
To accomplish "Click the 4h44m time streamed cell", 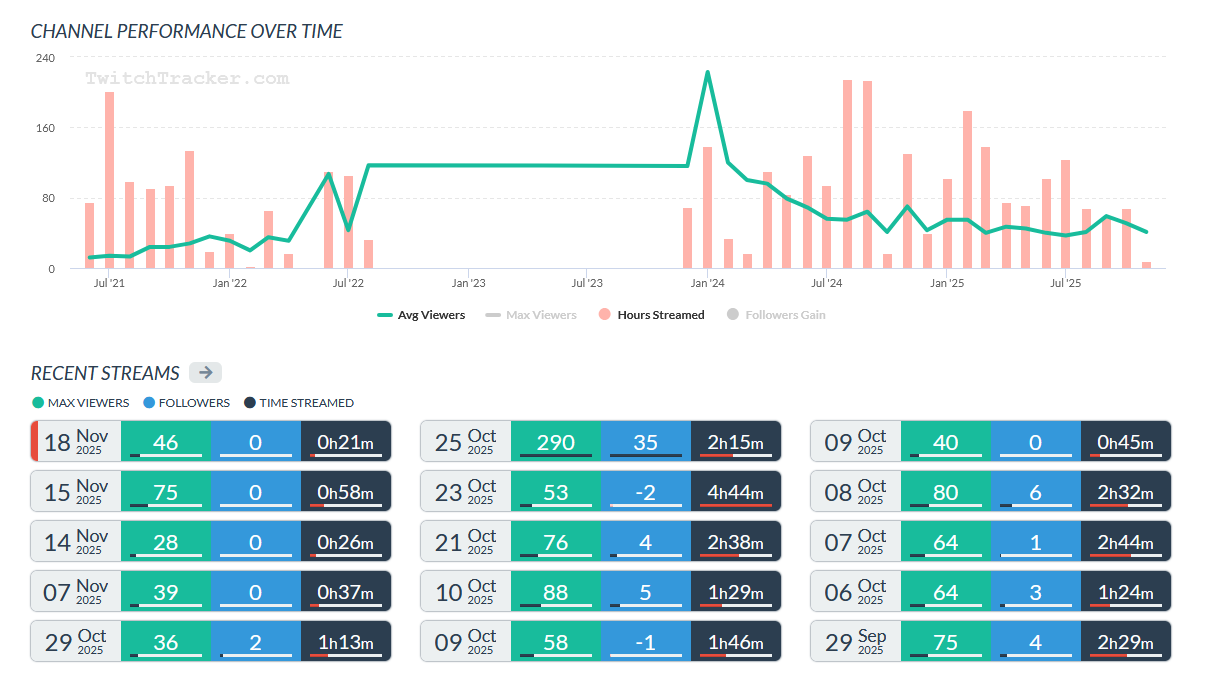I will [x=736, y=491].
